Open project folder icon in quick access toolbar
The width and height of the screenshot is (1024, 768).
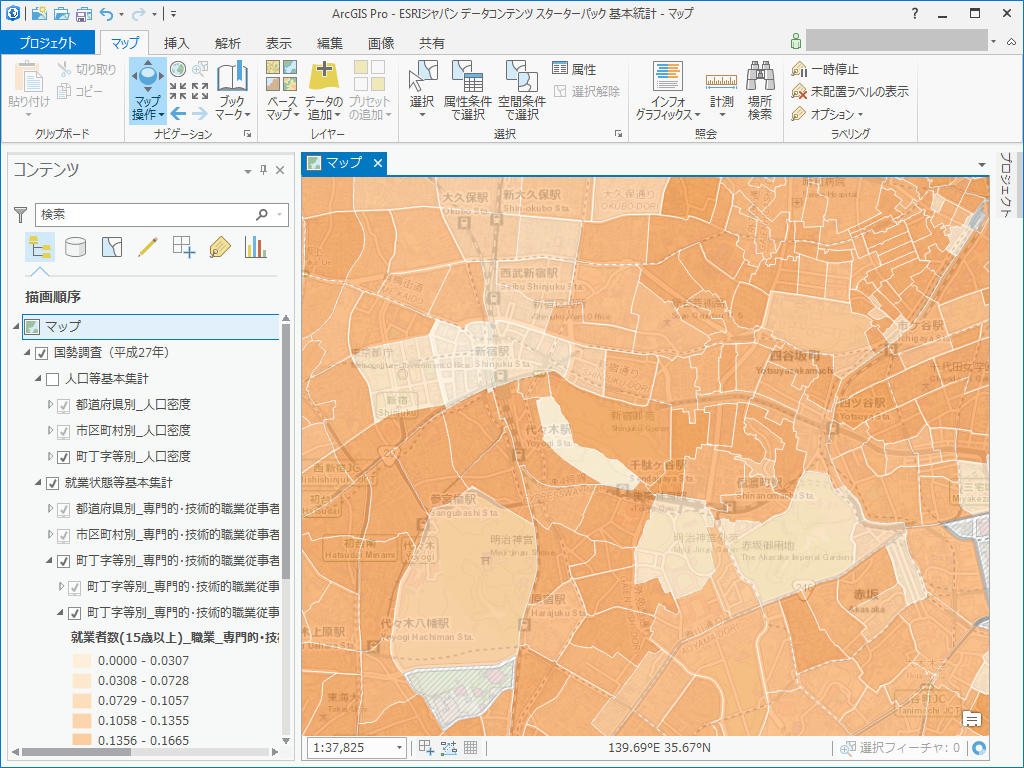pos(61,12)
